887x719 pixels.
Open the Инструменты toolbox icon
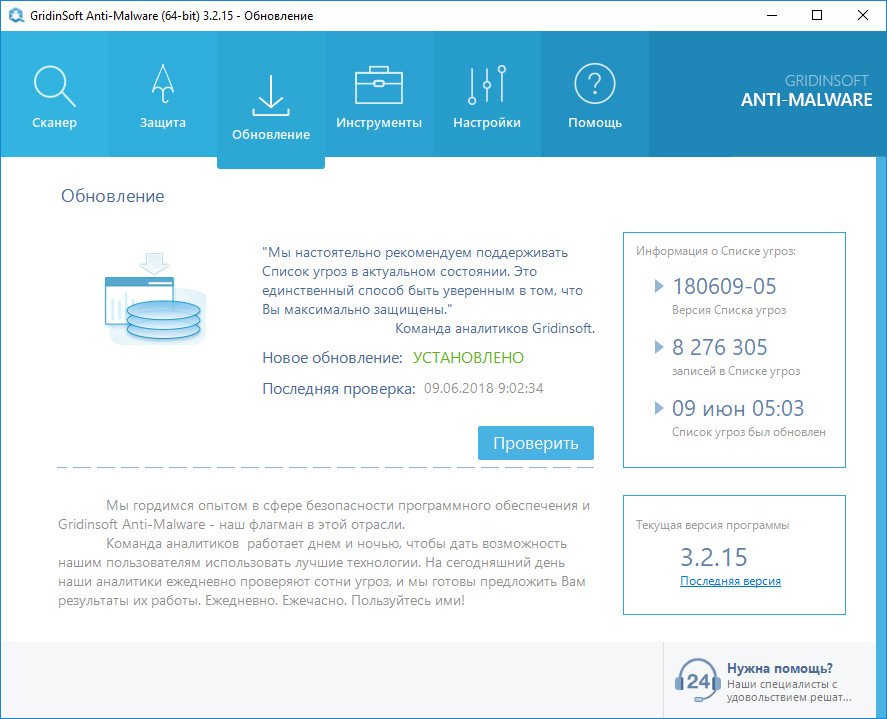coord(379,85)
